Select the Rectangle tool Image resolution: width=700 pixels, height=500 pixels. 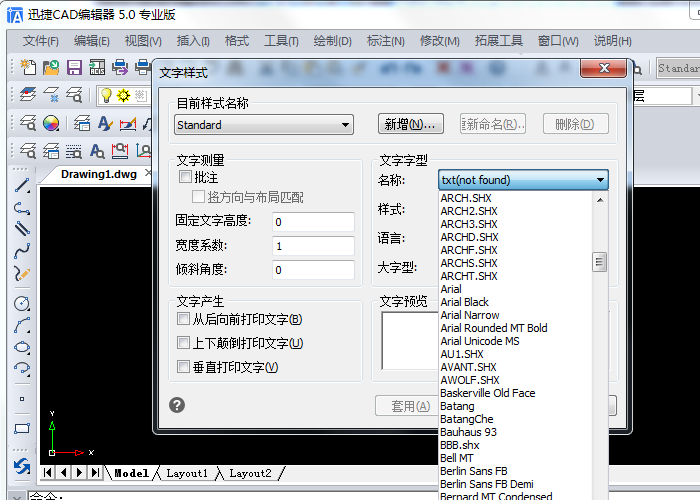[22, 429]
